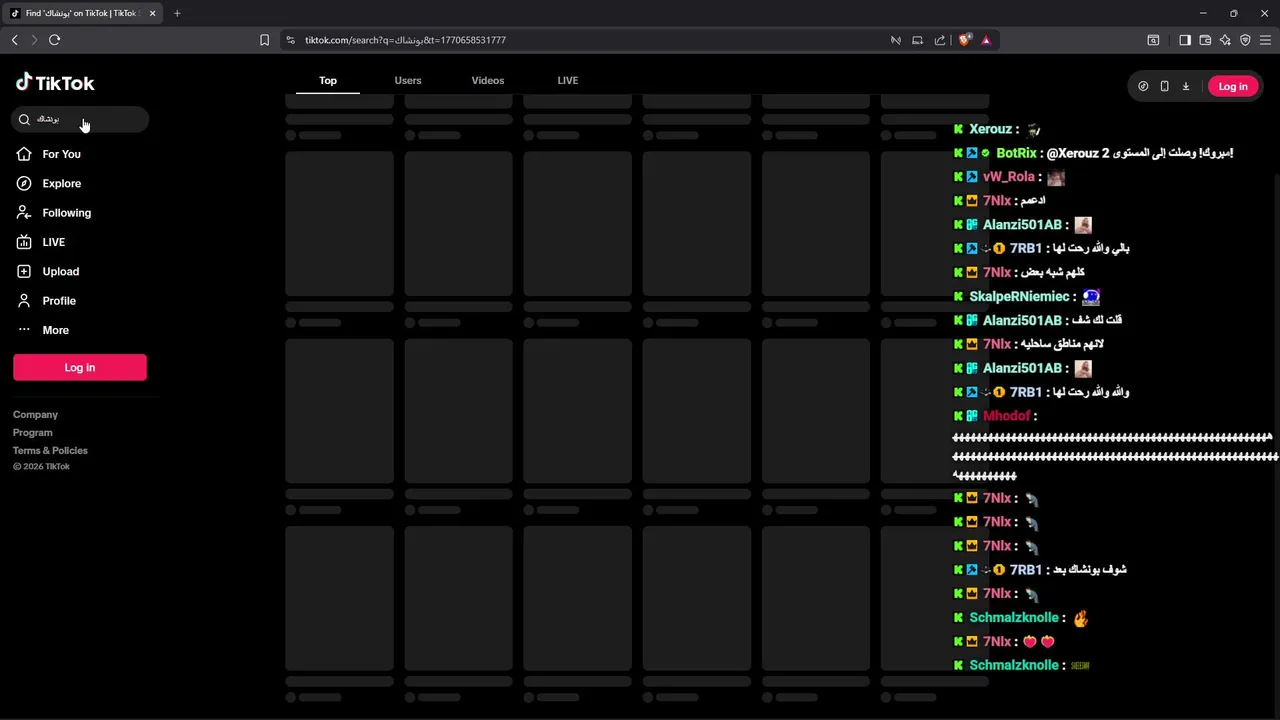
Task: Share this page via the share icon
Action: click(x=940, y=40)
